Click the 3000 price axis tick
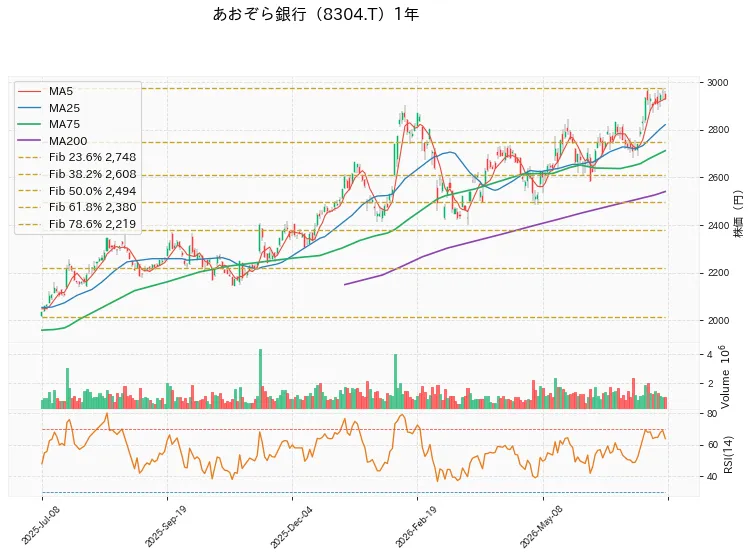The height and width of the screenshot is (558, 752). [x=718, y=83]
